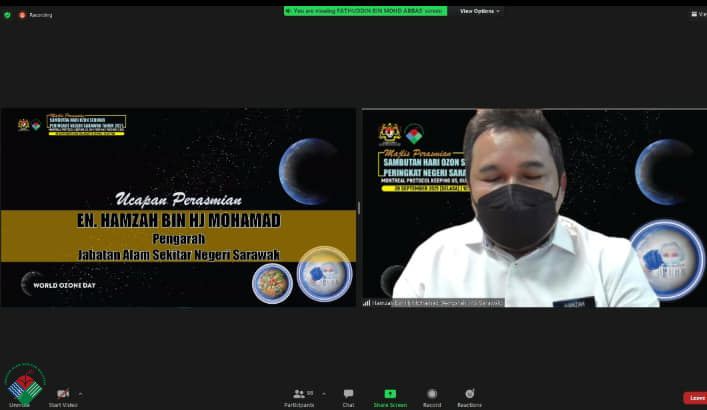This screenshot has width=707, height=410.
Task: Click the Jabatan Alam Sekitar Negeri Sarawak line
Action: 179,255
